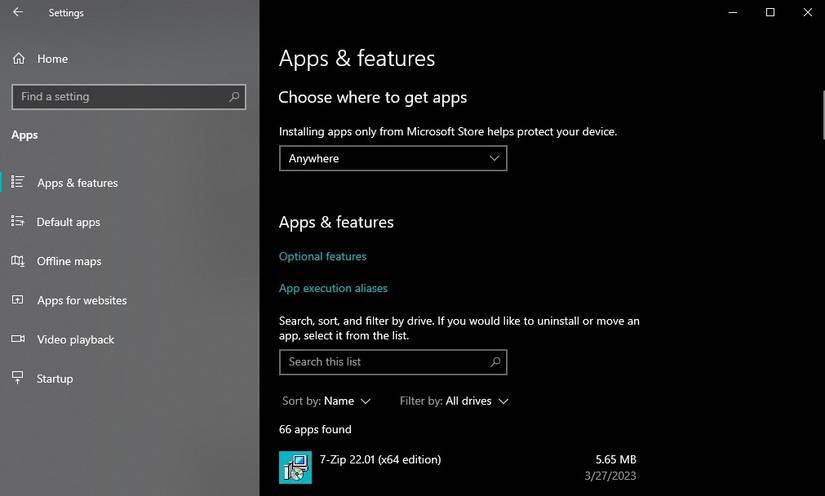Viewport: 825px width, 496px height.
Task: Open the Optional features link
Action: (x=322, y=256)
